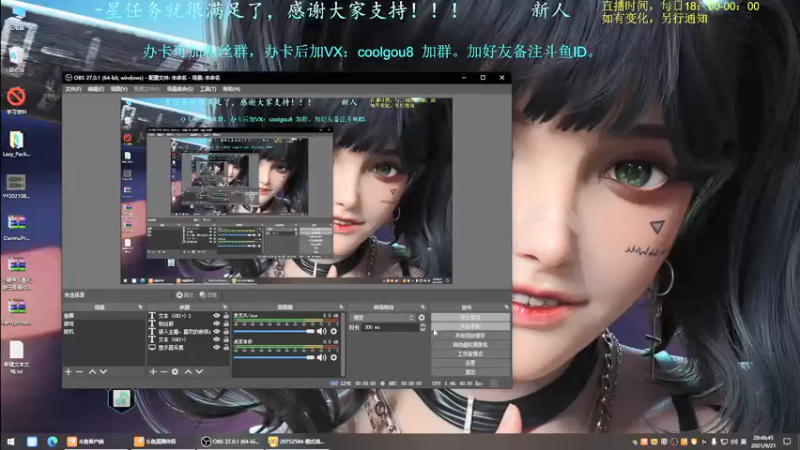Pop out the 转场特效 dock panel
Image resolution: width=800 pixels, height=450 pixels.
pyautogui.click(x=422, y=307)
